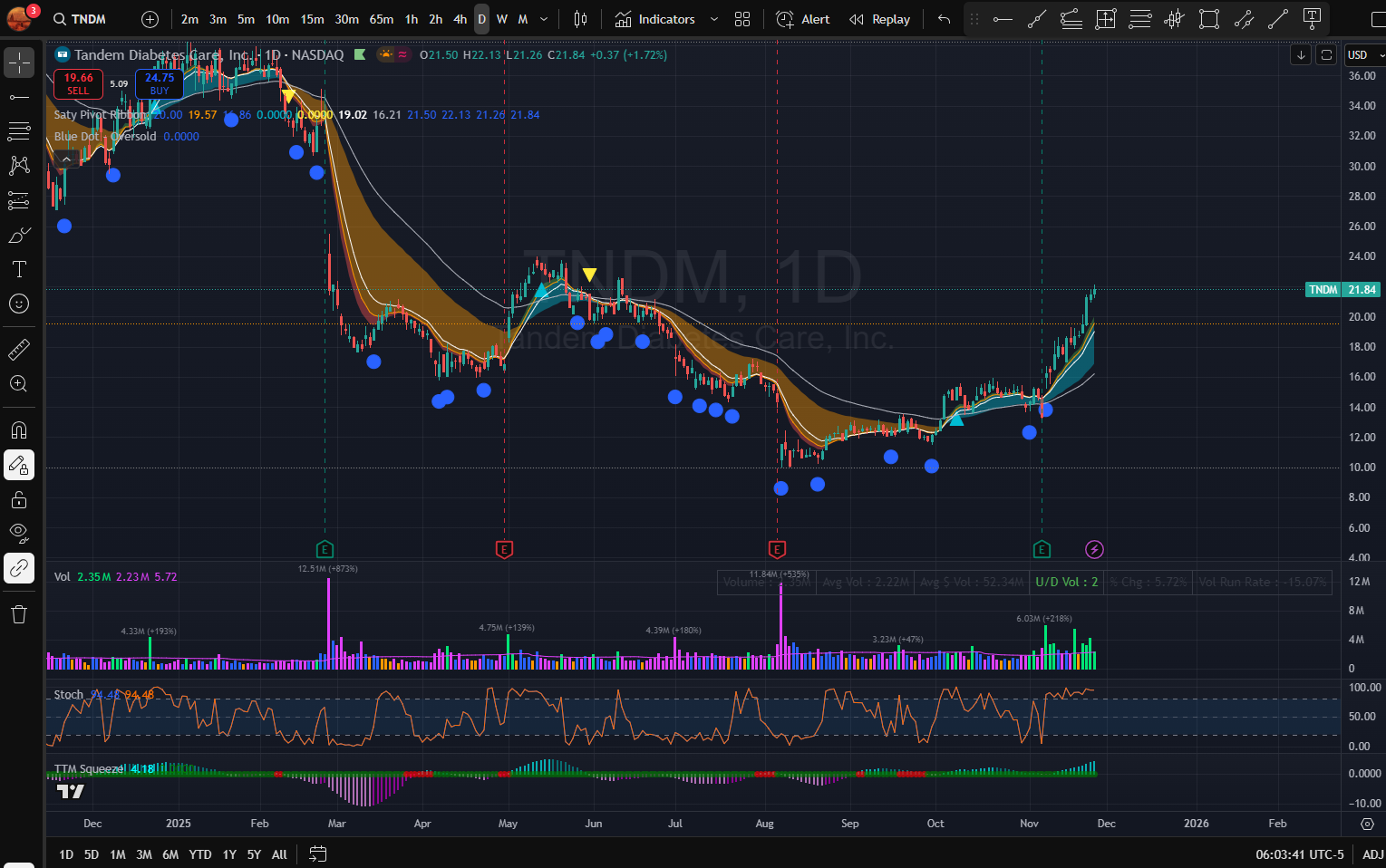
Task: Click the red earnings E marker near May
Action: point(505,549)
